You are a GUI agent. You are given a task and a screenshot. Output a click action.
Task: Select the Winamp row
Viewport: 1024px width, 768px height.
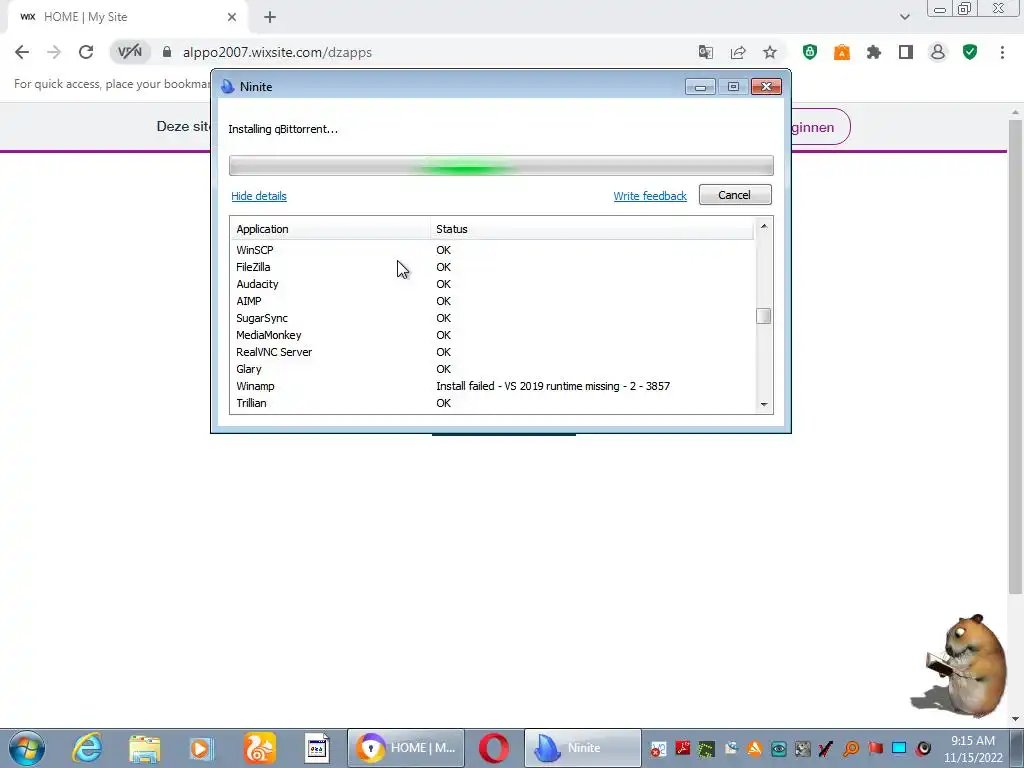[x=492, y=386]
